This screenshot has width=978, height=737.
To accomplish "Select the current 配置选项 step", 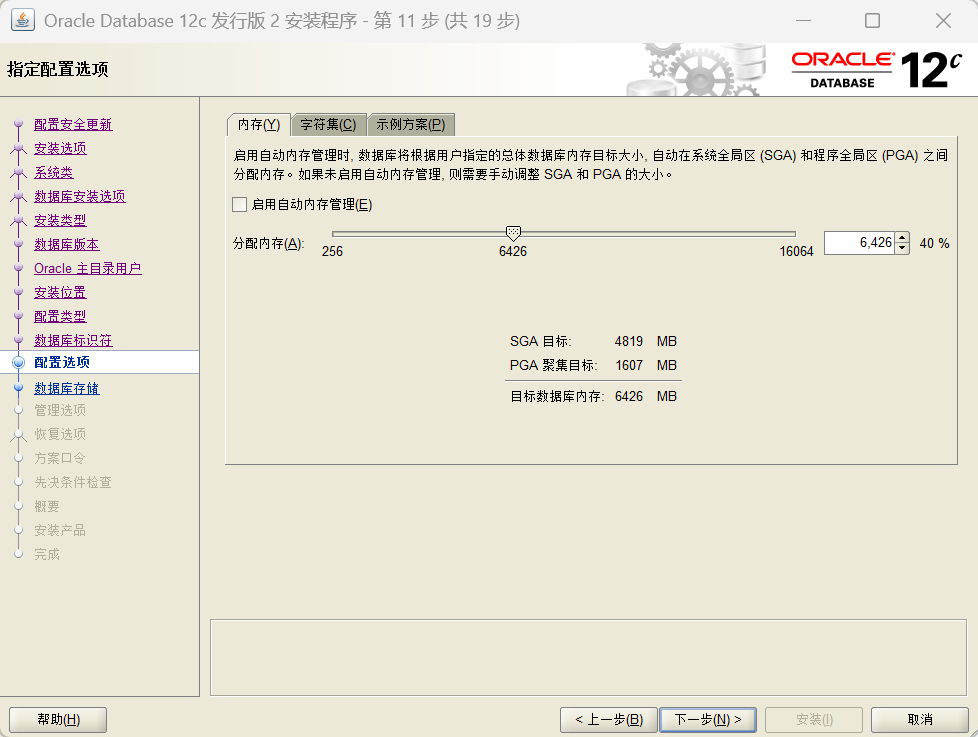I will click(62, 362).
